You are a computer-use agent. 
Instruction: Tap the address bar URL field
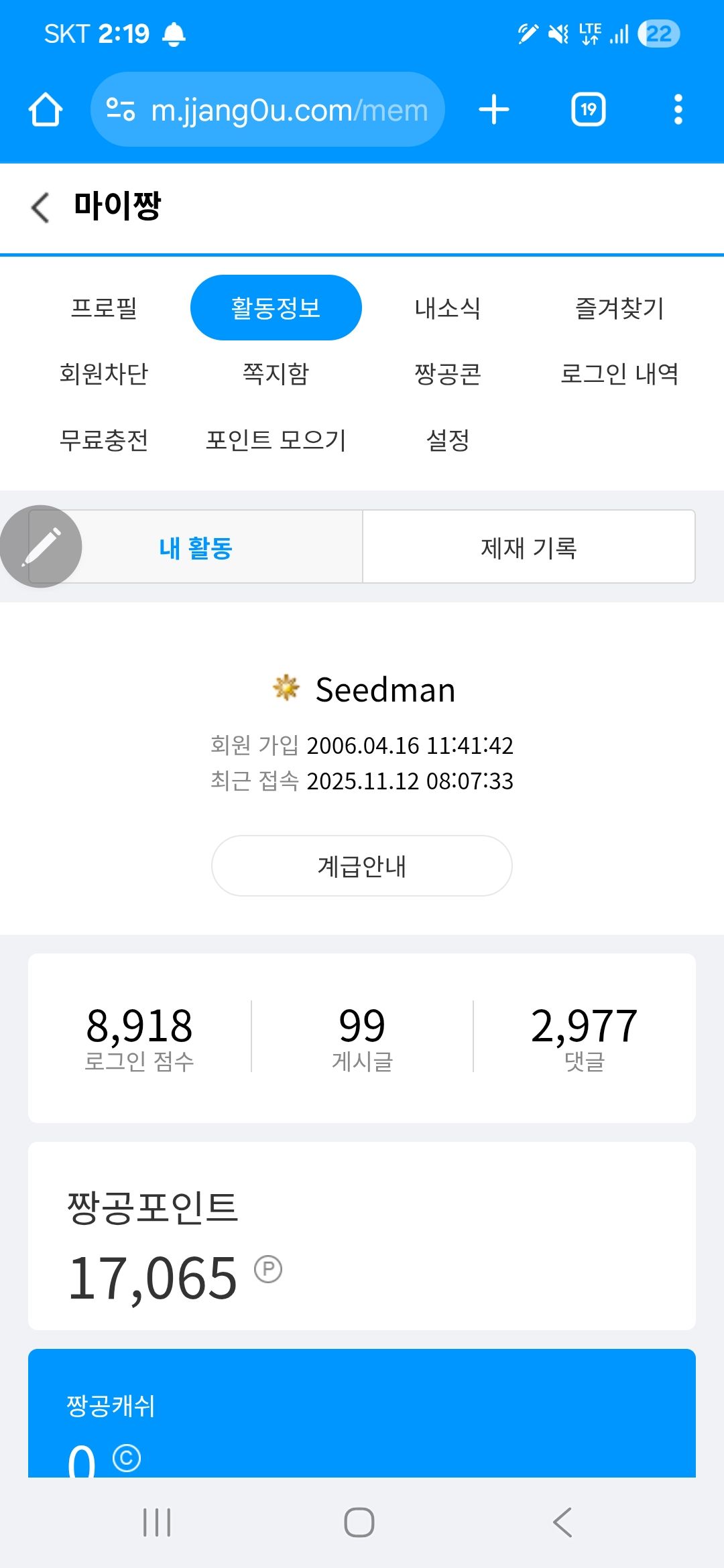288,110
